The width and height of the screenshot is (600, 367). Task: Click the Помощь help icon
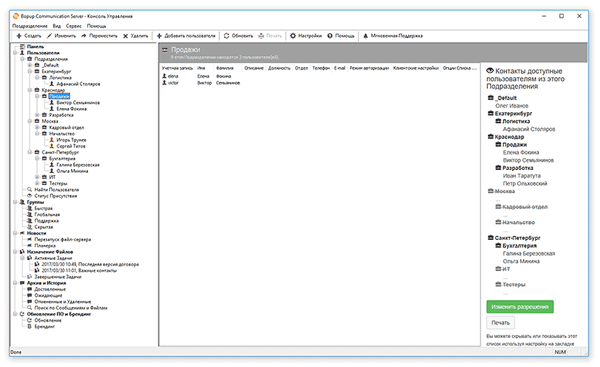coord(329,36)
